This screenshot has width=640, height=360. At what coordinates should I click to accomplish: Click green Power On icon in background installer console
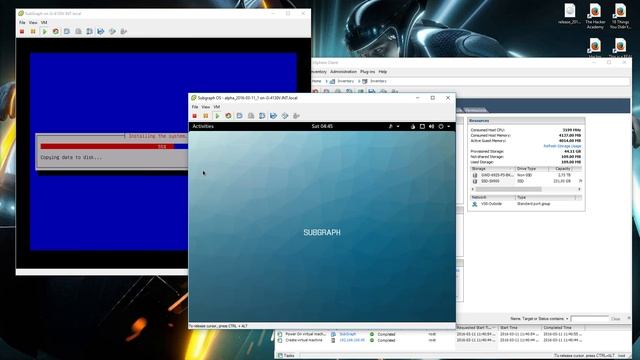[x=44, y=31]
